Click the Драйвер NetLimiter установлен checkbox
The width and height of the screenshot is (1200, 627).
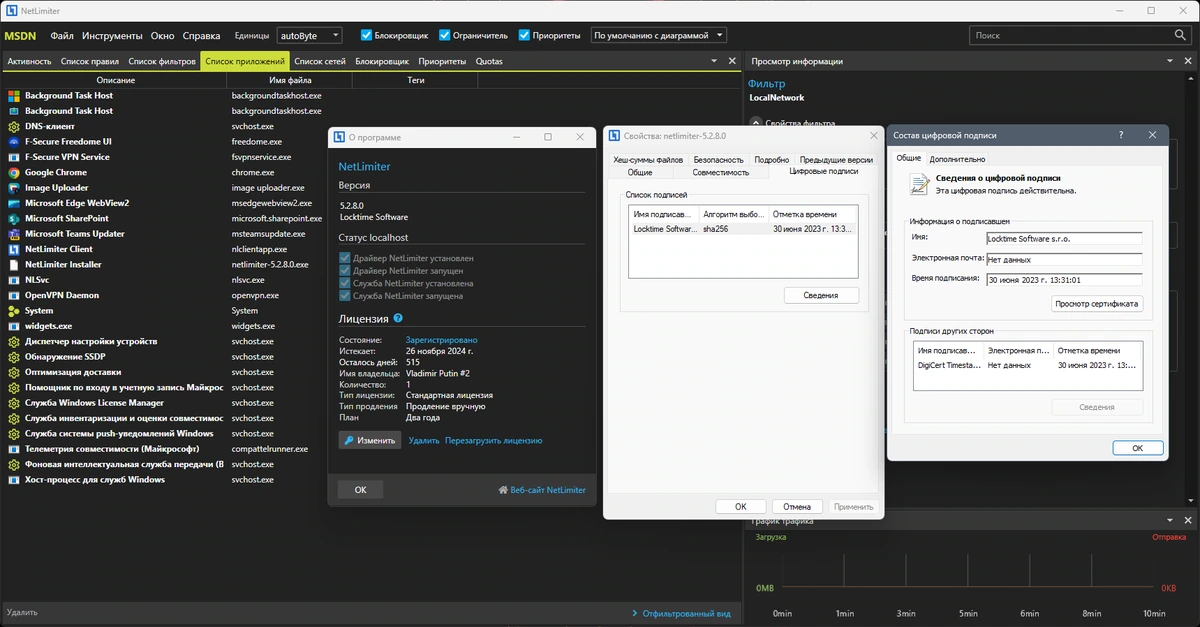345,258
